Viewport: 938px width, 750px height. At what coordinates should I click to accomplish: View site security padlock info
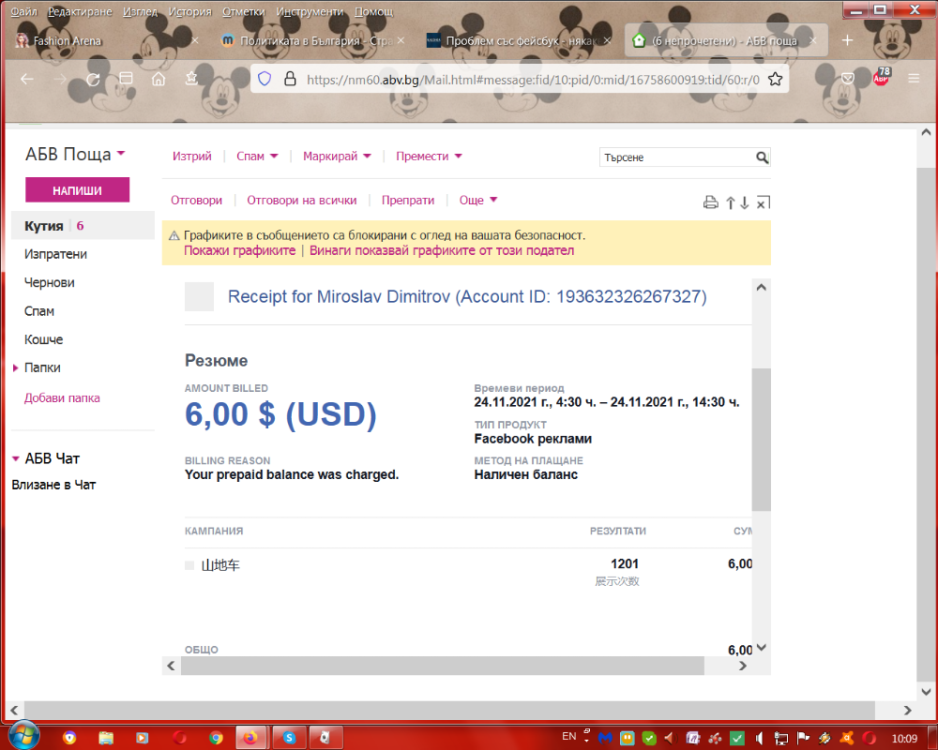[290, 79]
